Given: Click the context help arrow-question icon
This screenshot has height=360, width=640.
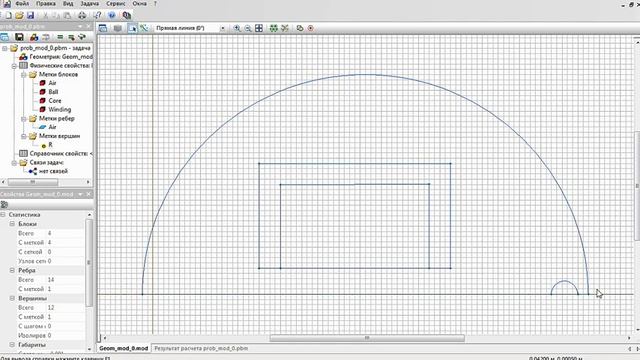Looking at the screenshot, I should coord(97,16).
